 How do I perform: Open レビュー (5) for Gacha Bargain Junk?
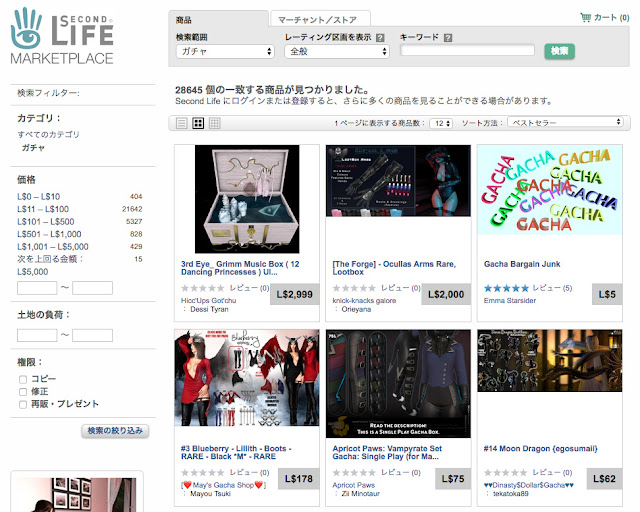(x=552, y=288)
